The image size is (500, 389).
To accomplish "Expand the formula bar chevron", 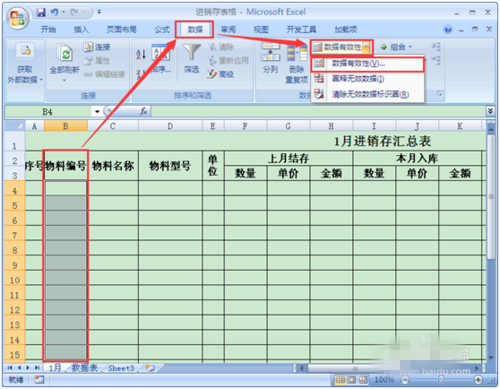I will coord(490,111).
